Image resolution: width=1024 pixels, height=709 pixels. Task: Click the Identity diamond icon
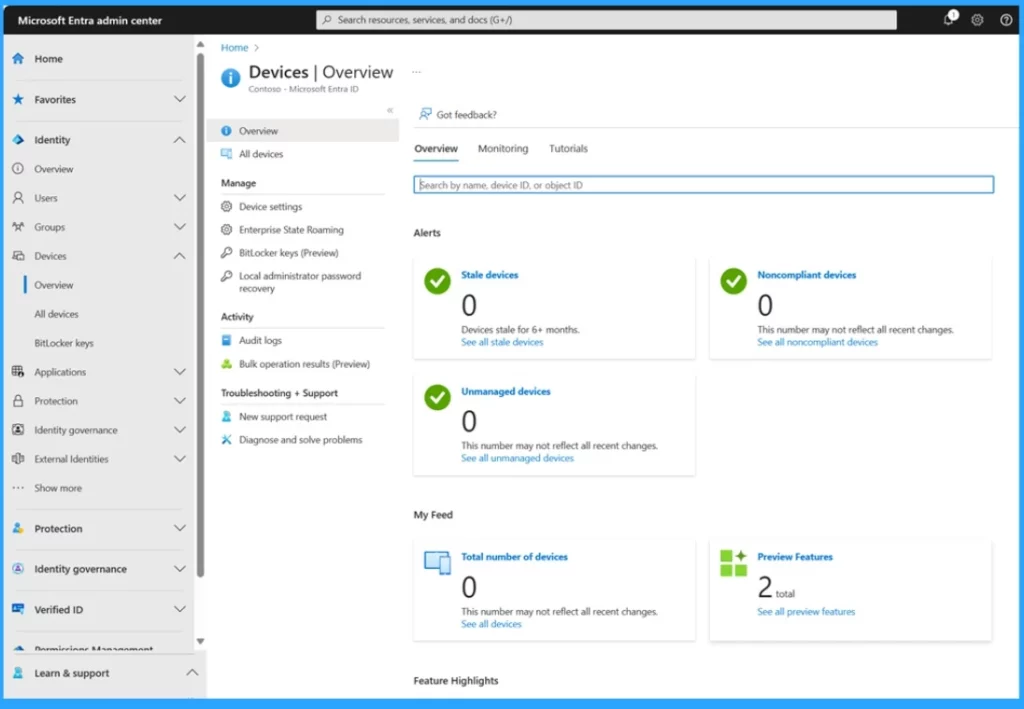18,140
